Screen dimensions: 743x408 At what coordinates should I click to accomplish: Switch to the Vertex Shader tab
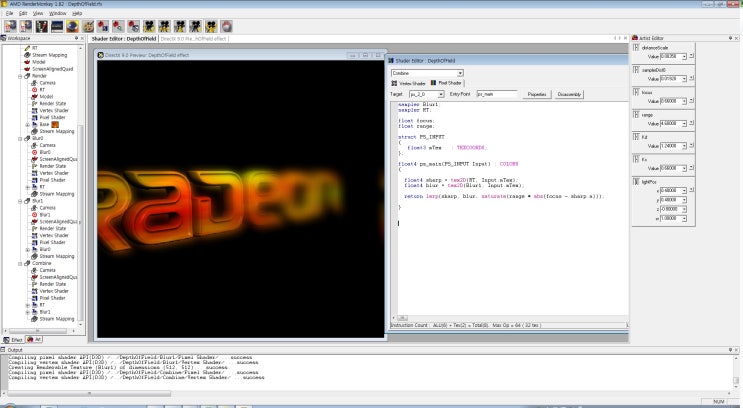(x=406, y=83)
